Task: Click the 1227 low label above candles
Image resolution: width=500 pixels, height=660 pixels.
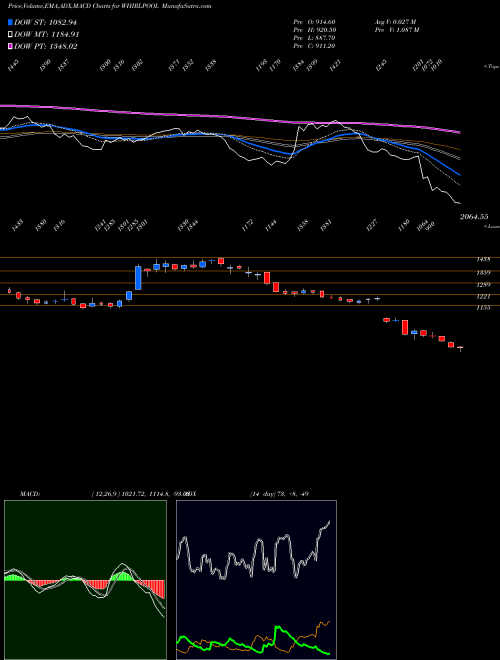Action: (372, 225)
